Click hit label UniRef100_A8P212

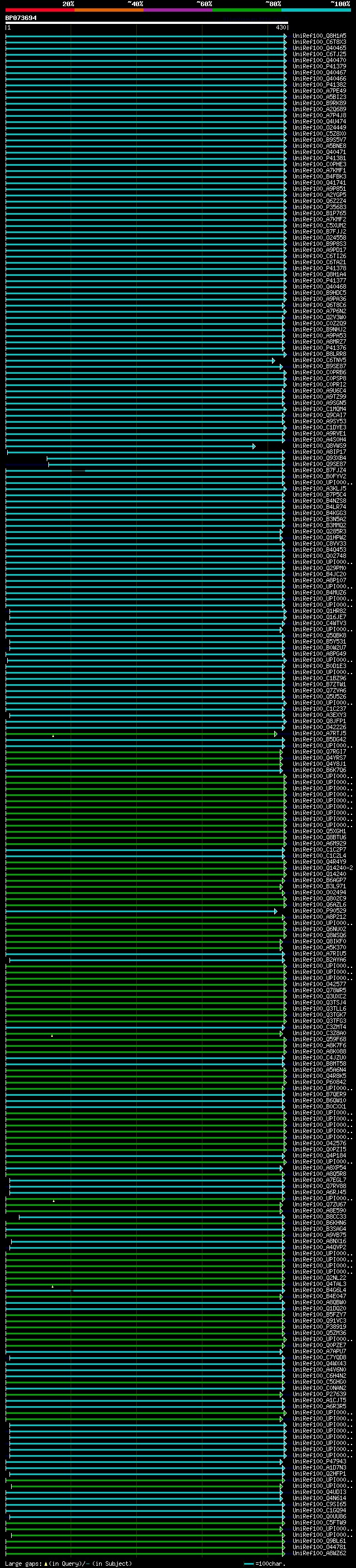click(x=319, y=917)
